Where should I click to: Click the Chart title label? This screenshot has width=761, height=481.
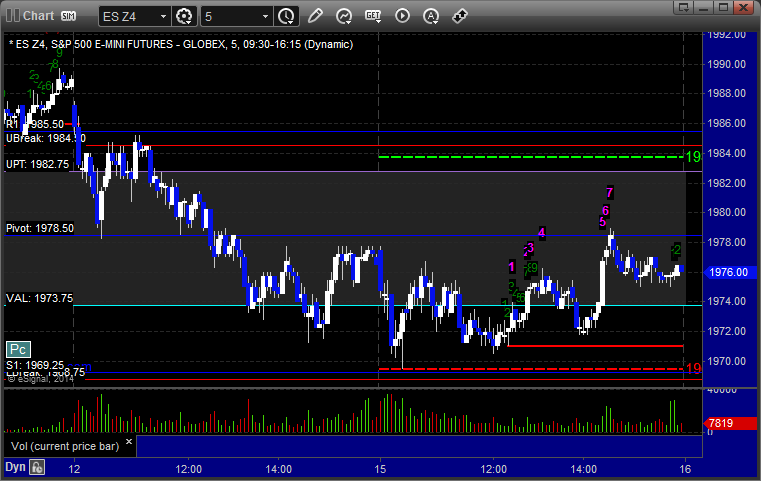tap(39, 16)
